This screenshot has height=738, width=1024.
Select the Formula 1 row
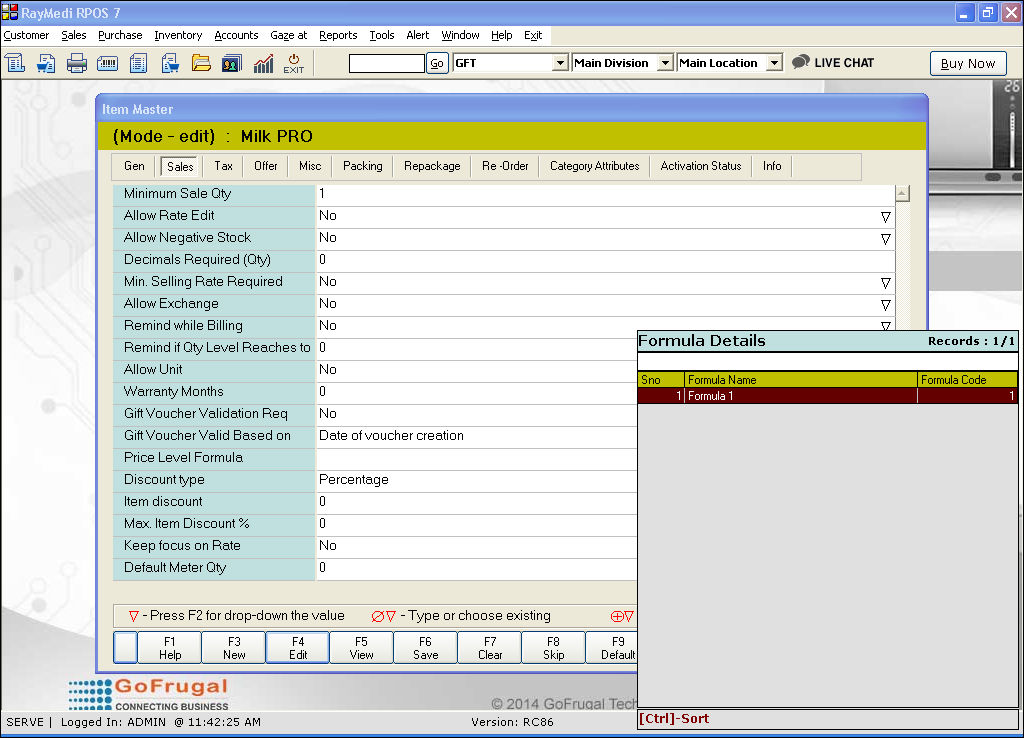click(x=827, y=396)
